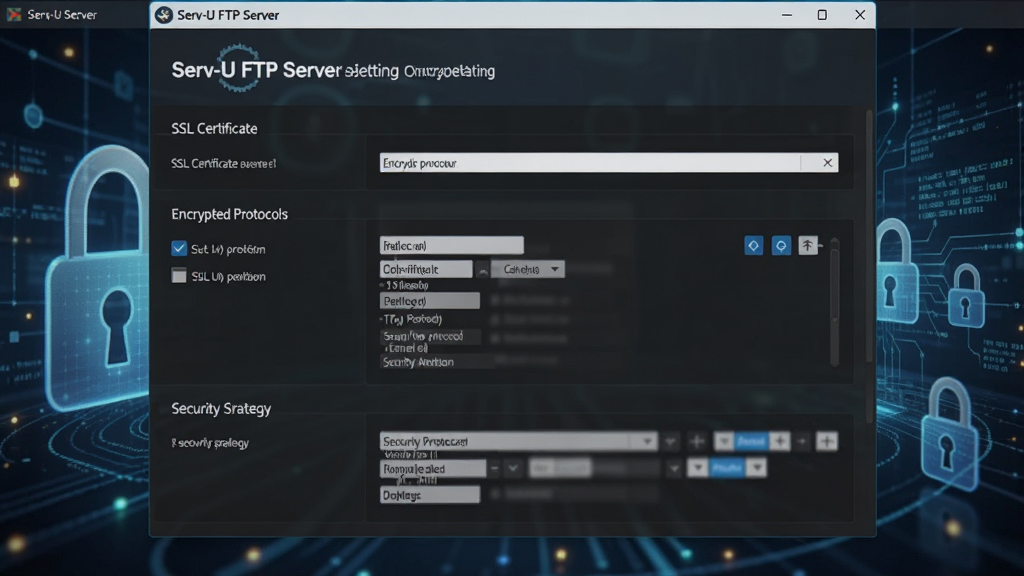Select the 'Sranu(fom protocol' list row
The width and height of the screenshot is (1024, 576).
point(430,336)
